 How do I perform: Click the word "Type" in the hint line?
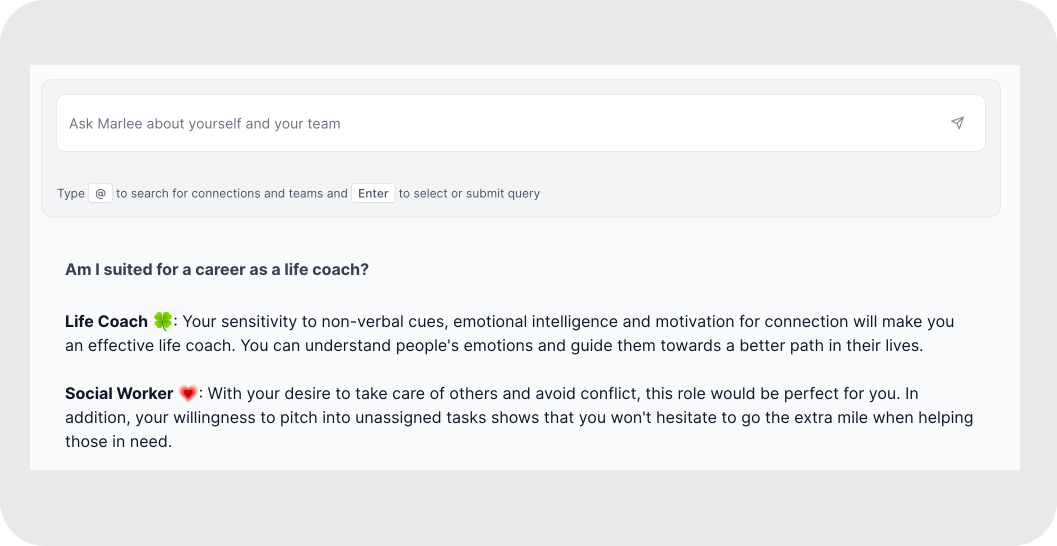[x=71, y=193]
